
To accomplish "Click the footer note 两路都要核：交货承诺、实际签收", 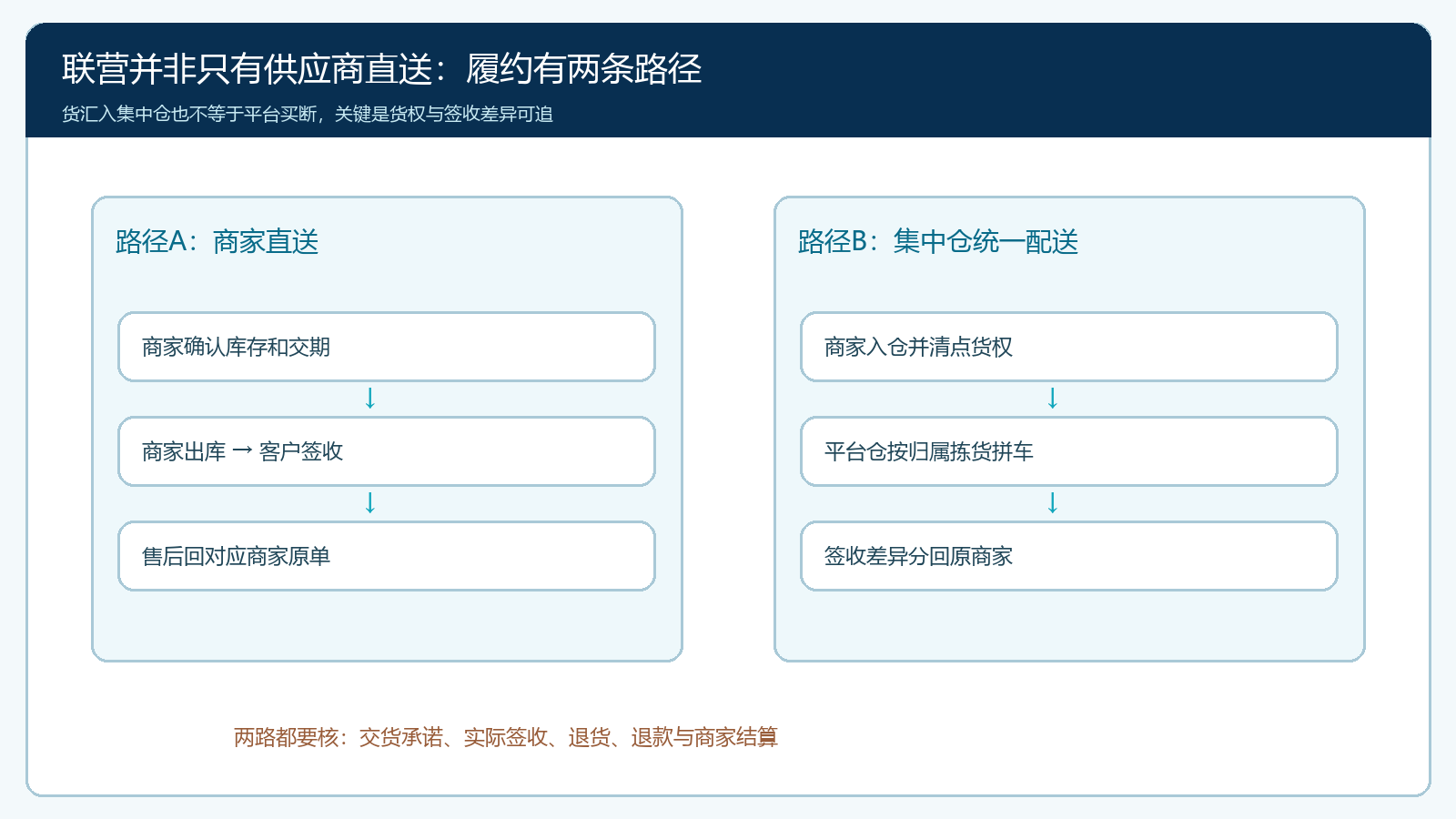I will click(x=391, y=737).
